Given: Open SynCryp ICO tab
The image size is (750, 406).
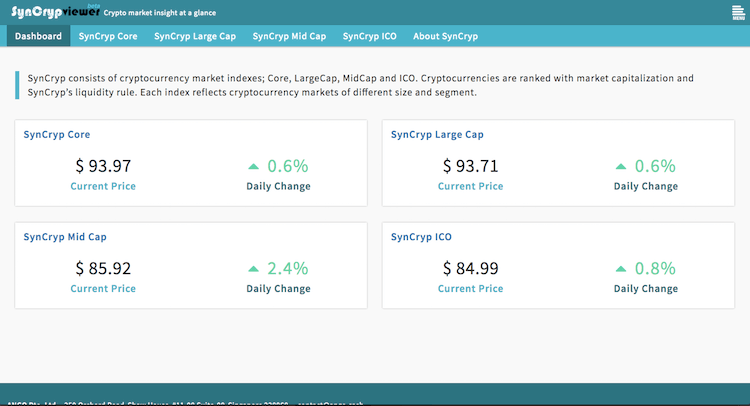Looking at the screenshot, I should 370,36.
